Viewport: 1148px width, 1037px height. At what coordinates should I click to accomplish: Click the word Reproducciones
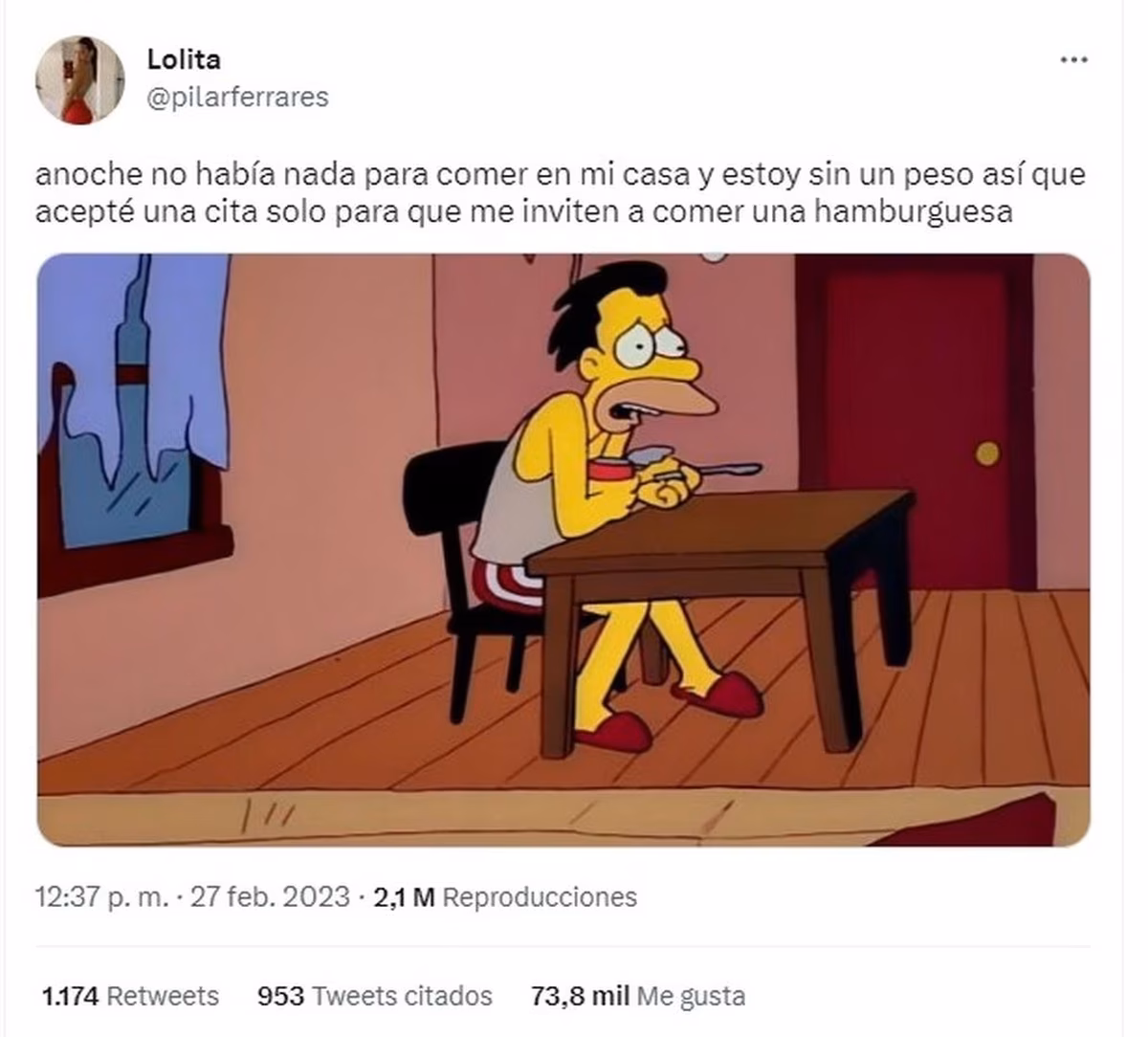pyautogui.click(x=541, y=897)
